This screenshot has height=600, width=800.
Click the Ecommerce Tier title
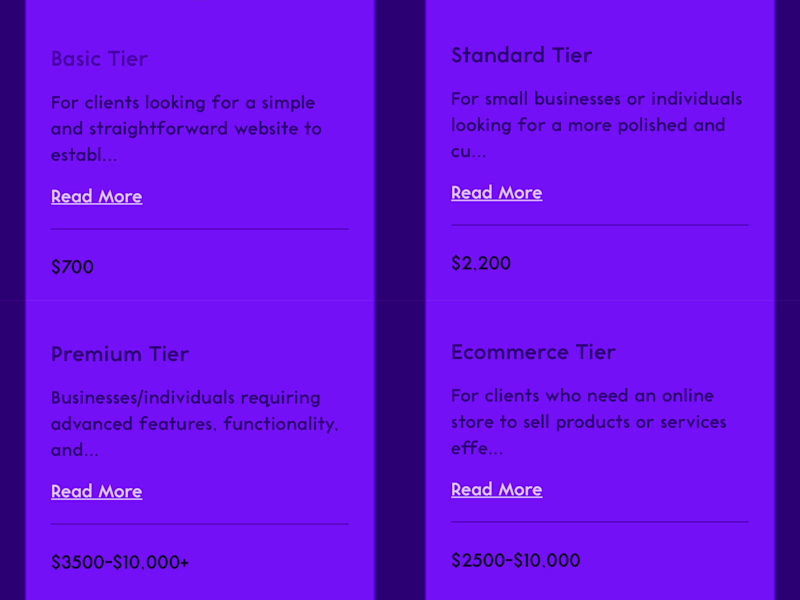coord(534,352)
